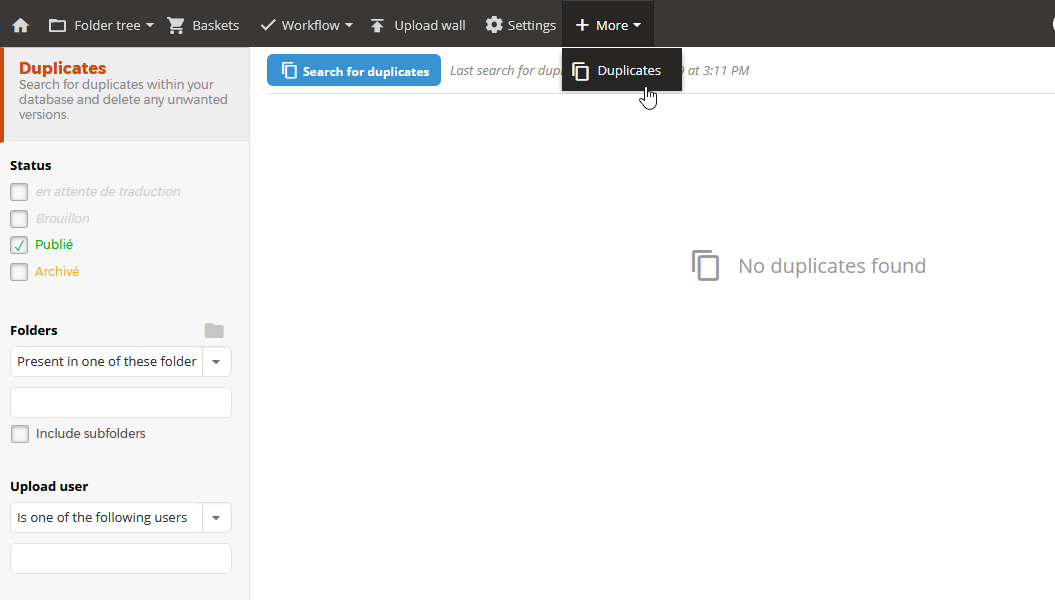Click the More dropdown caret
The height and width of the screenshot is (600, 1055).
(x=636, y=26)
